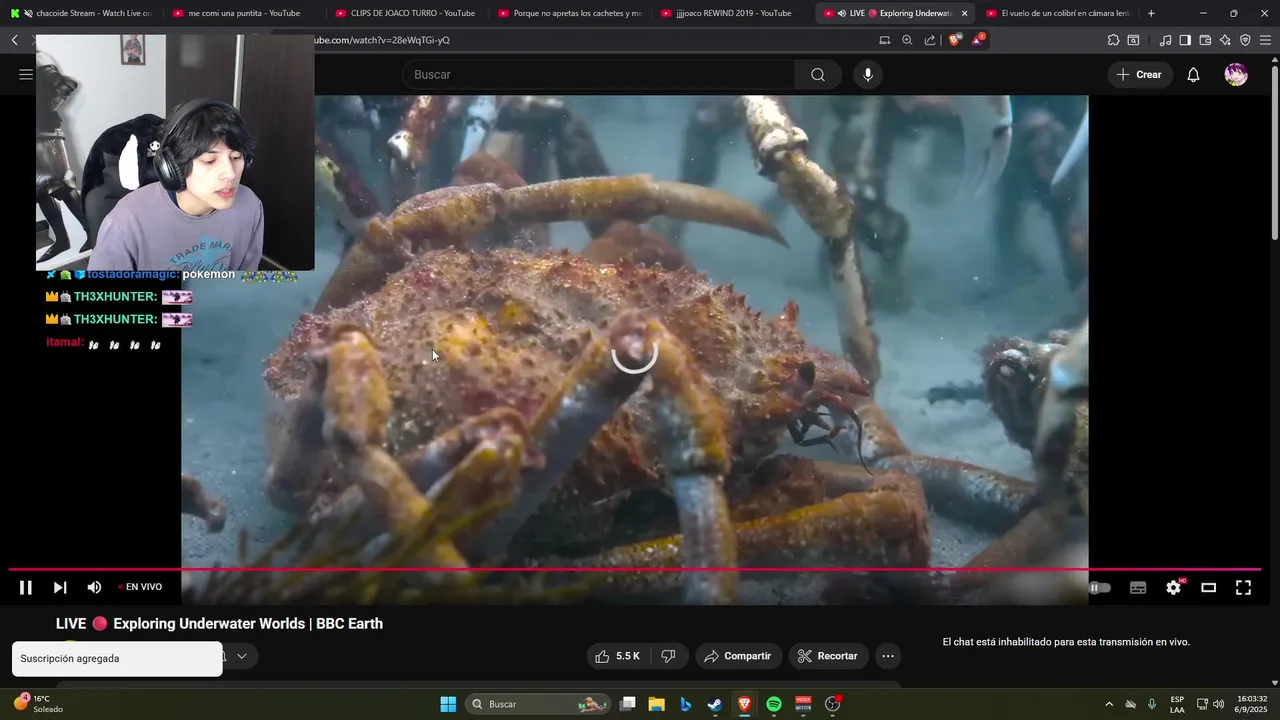This screenshot has width=1280, height=720.
Task: Toggle subtitles on the player
Action: click(x=1138, y=587)
